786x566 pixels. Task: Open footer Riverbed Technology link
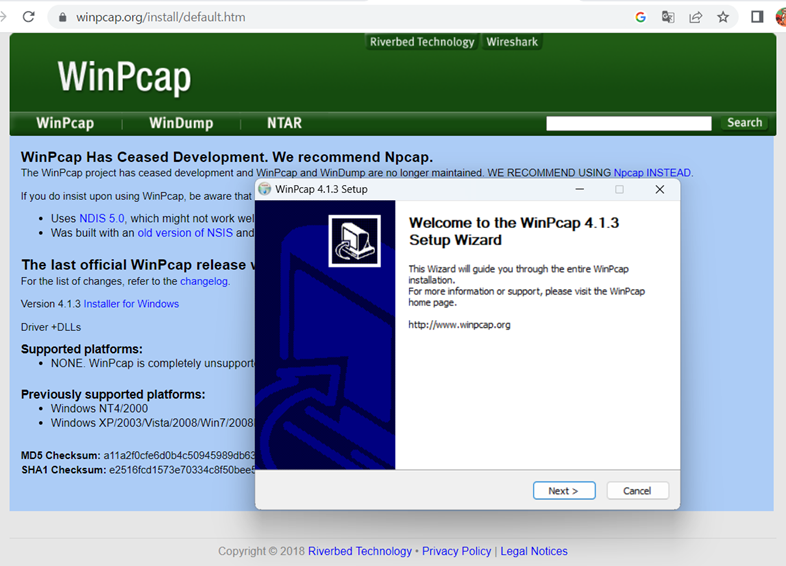[359, 551]
